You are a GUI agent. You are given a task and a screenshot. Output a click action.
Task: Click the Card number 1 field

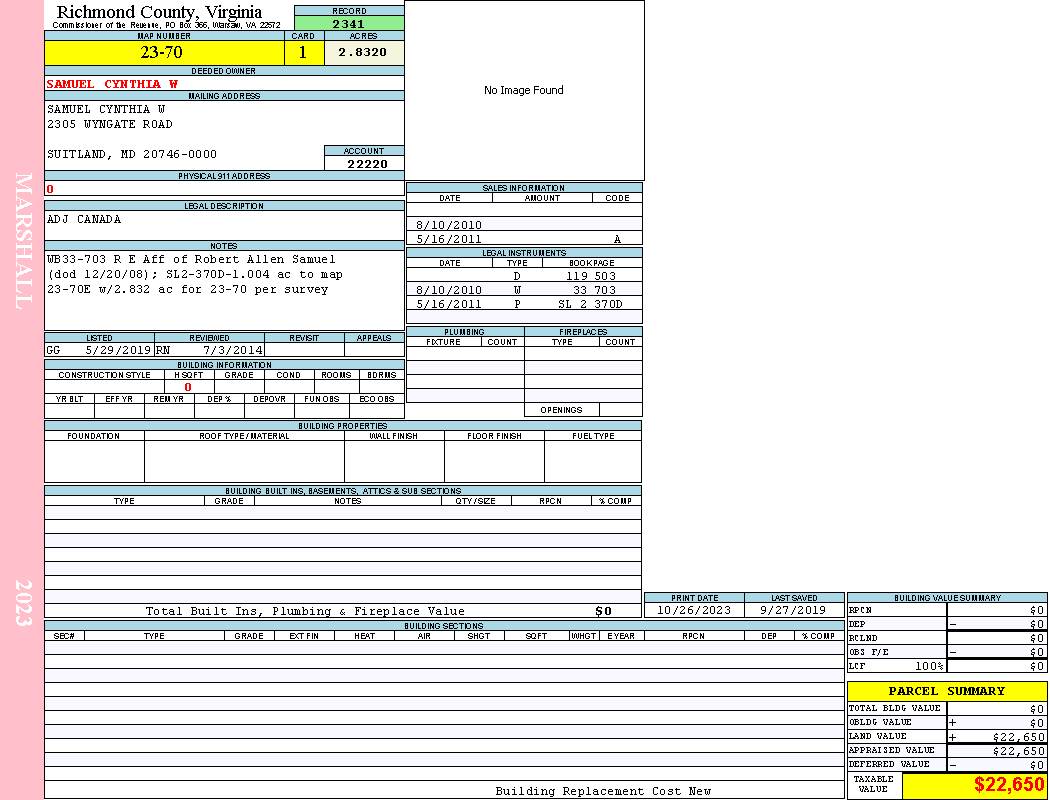304,53
